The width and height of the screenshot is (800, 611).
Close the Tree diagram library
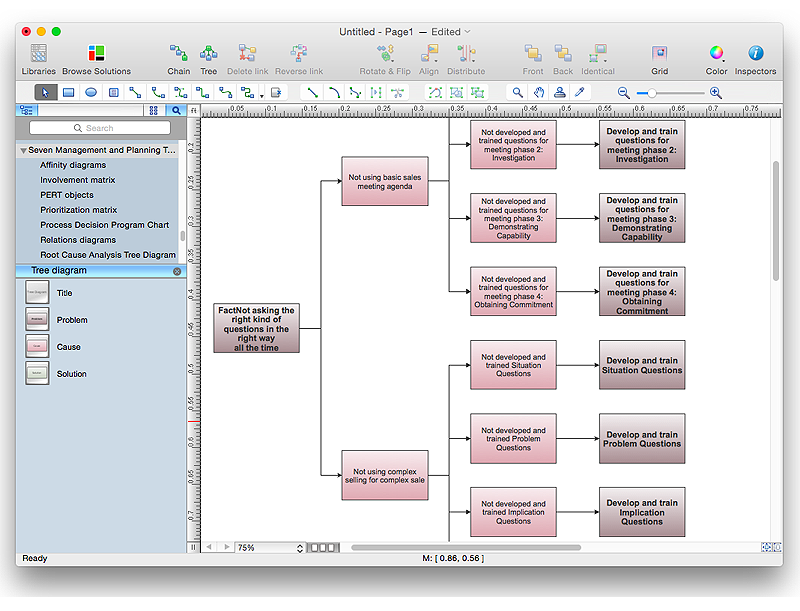(177, 271)
